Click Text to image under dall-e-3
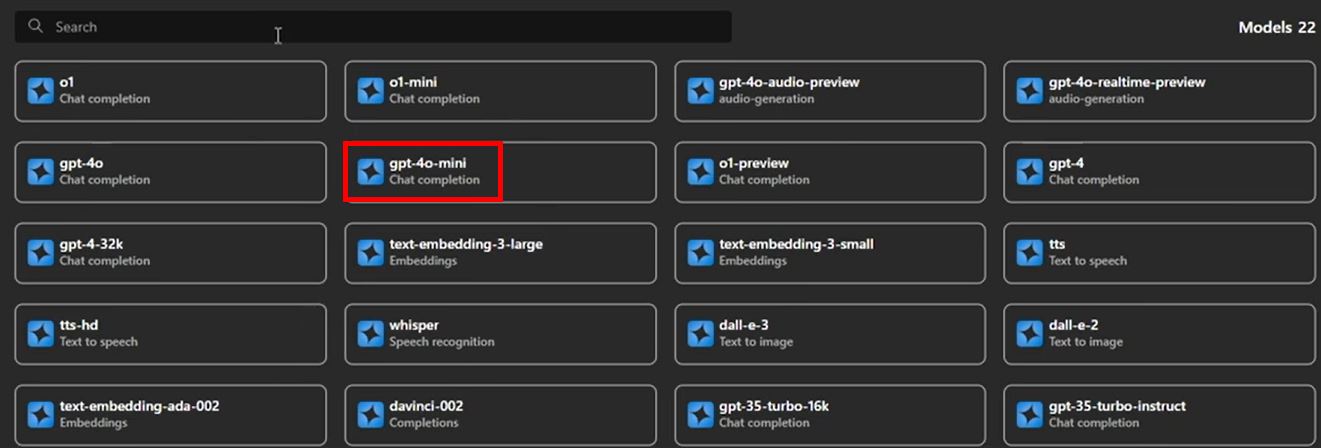Image resolution: width=1321 pixels, height=448 pixels. (756, 342)
